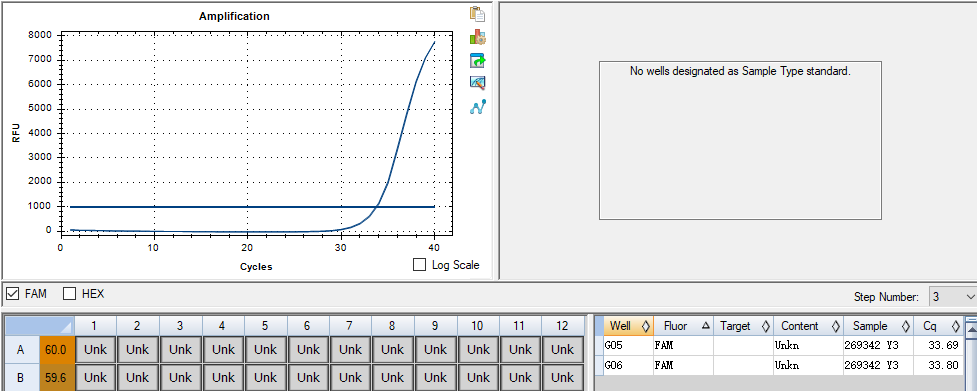Image resolution: width=977 pixels, height=391 pixels.
Task: Click the empty standard curve panel
Action: tap(740, 140)
